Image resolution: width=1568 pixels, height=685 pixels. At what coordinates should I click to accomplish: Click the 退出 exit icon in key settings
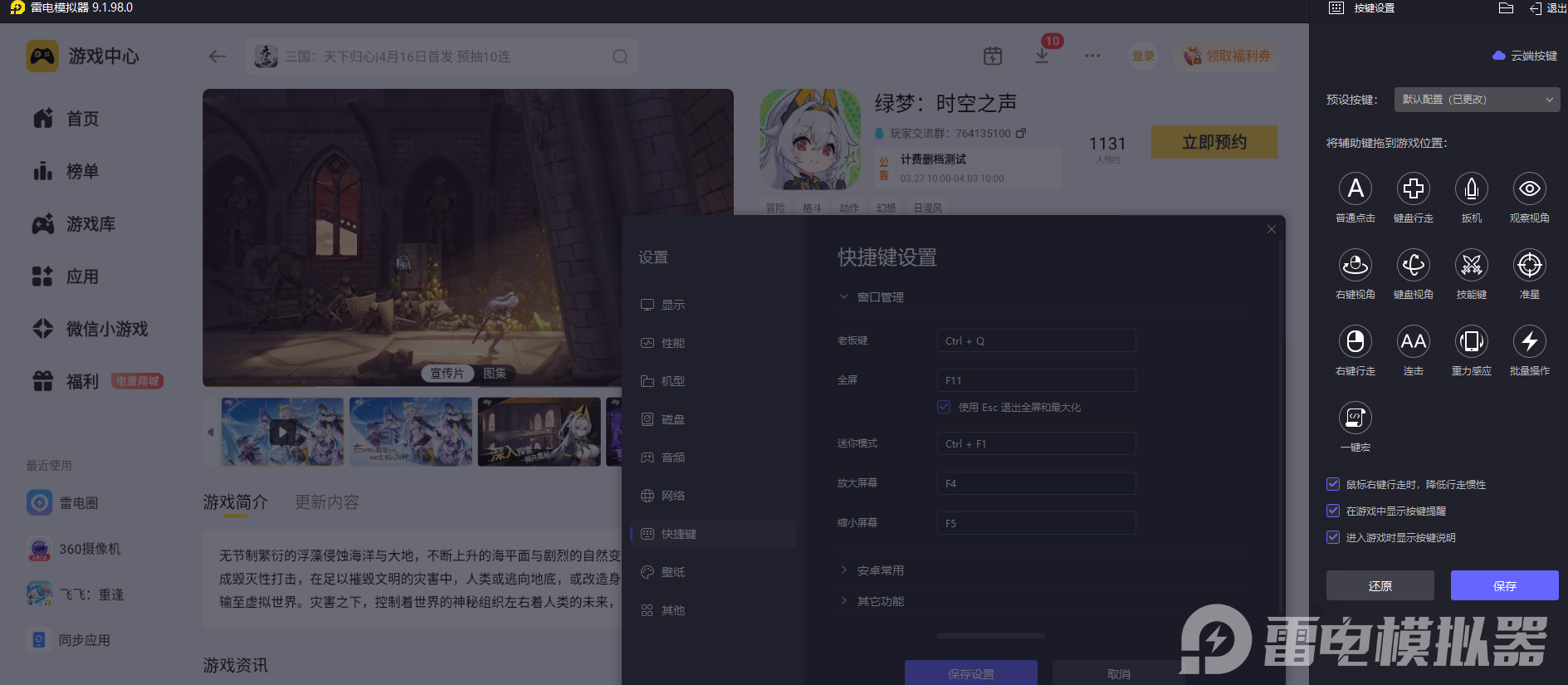pos(1536,8)
